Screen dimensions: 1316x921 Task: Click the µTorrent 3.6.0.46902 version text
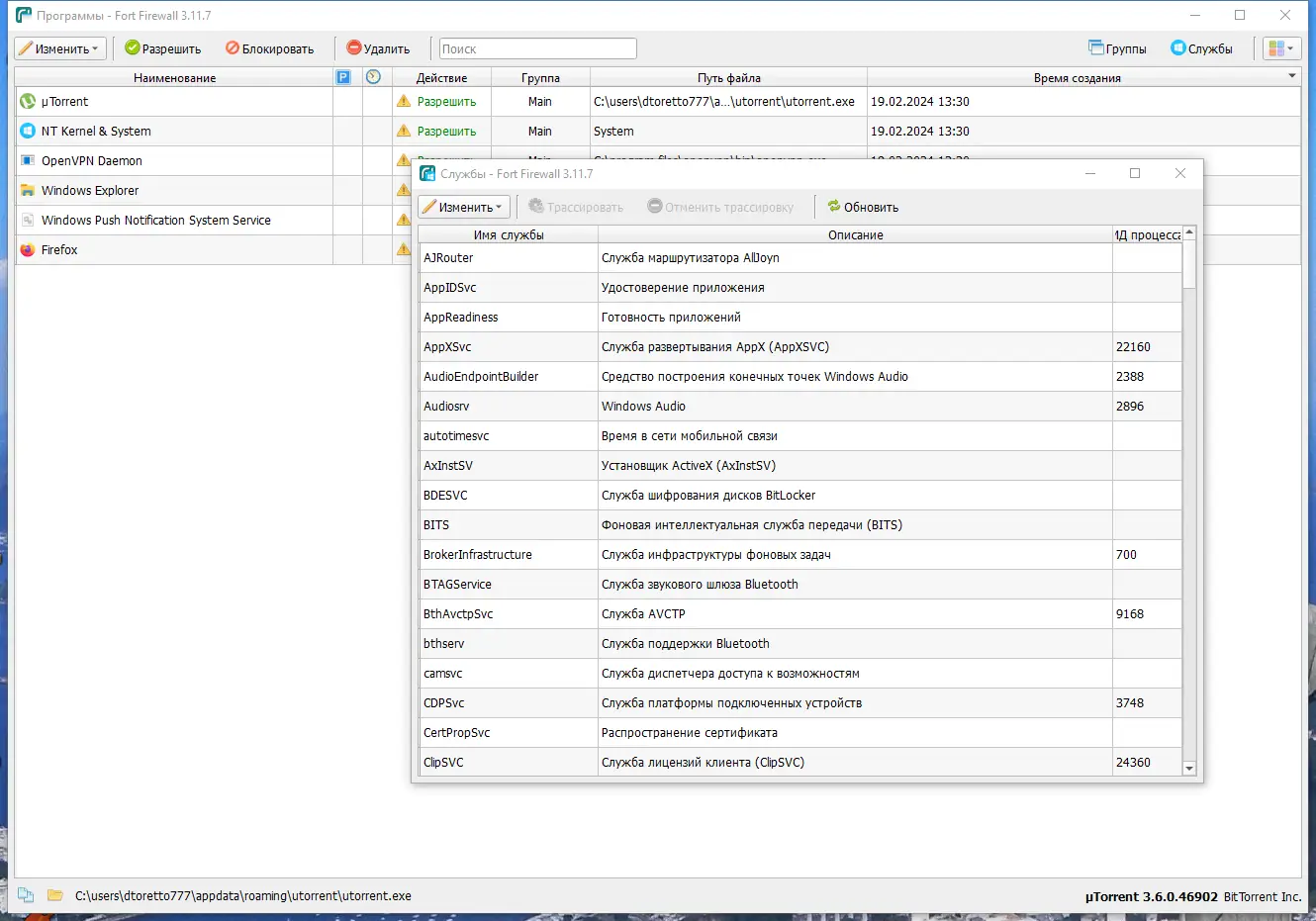click(1152, 896)
